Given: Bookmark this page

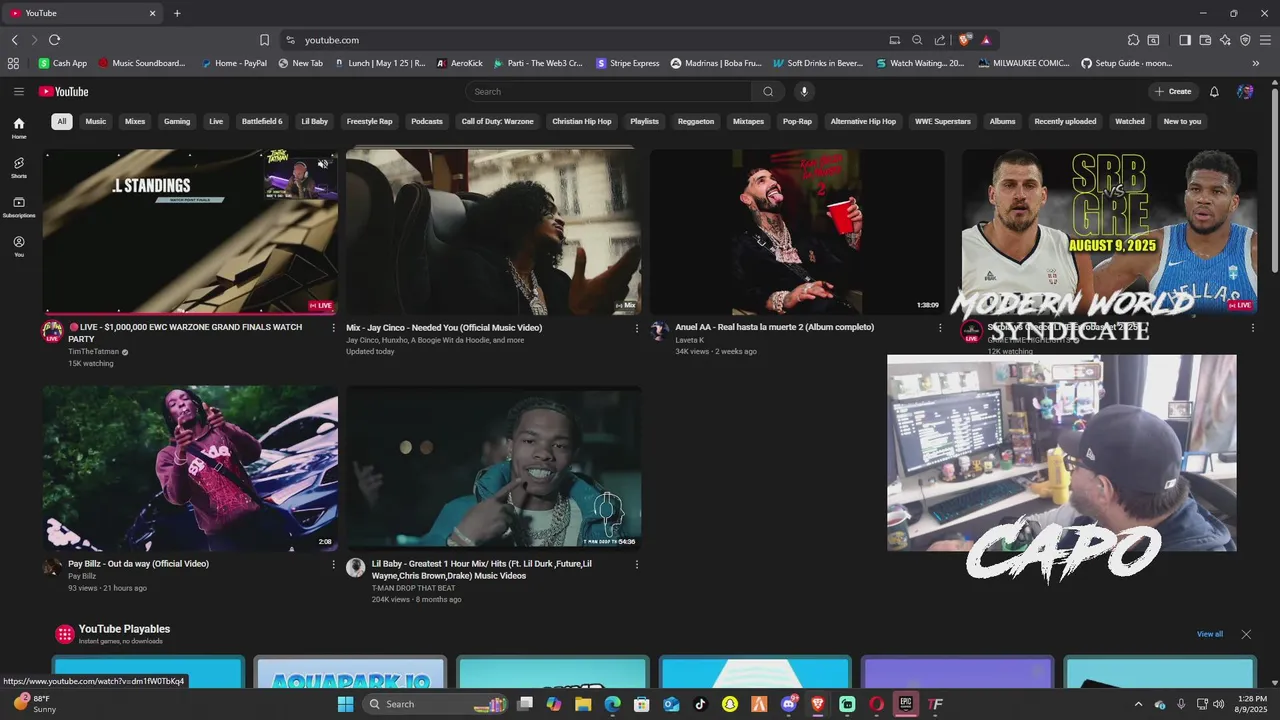Looking at the screenshot, I should pyautogui.click(x=264, y=40).
